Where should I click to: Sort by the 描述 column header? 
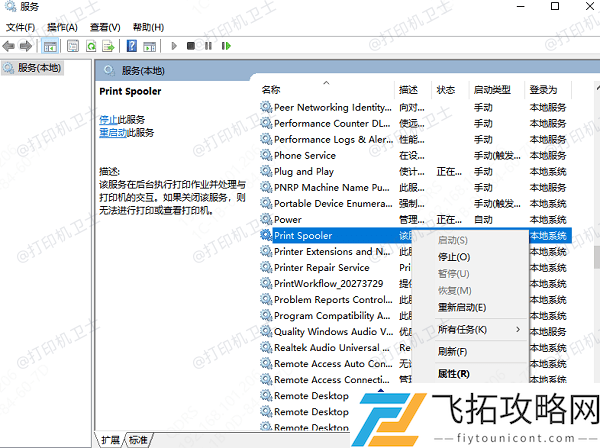408,90
